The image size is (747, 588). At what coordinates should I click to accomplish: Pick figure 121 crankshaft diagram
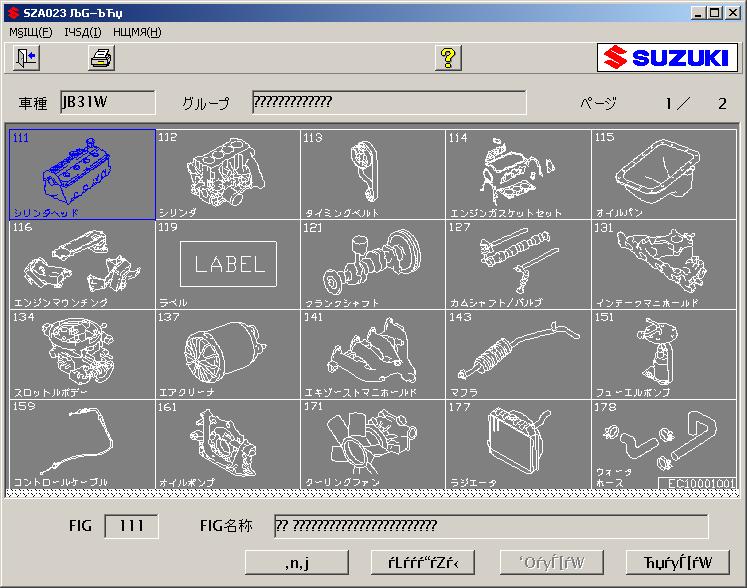tap(372, 264)
